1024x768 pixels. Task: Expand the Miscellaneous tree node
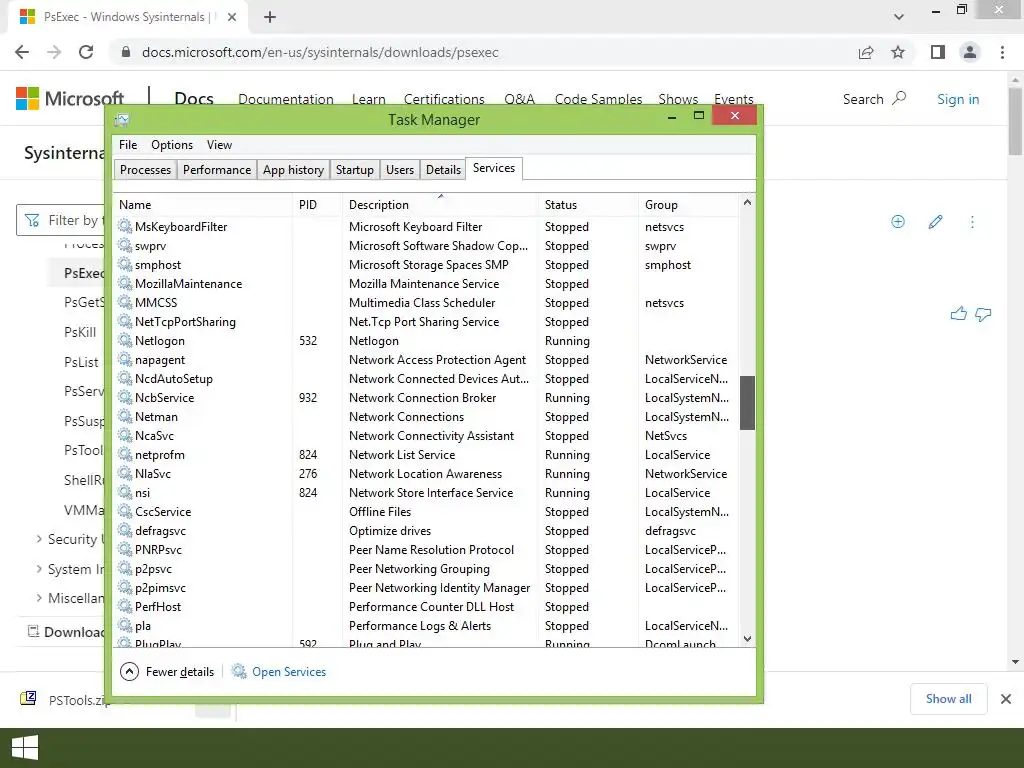[39, 598]
